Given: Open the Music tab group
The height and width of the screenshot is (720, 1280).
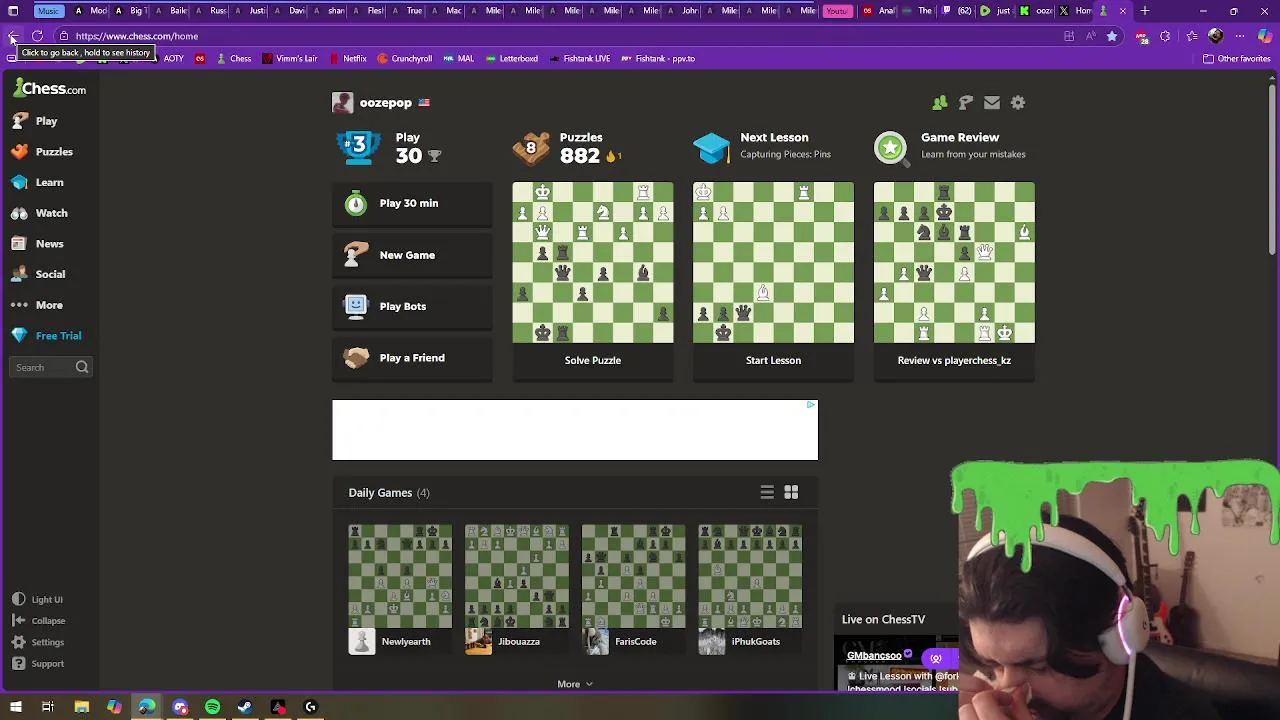Looking at the screenshot, I should click(x=48, y=11).
